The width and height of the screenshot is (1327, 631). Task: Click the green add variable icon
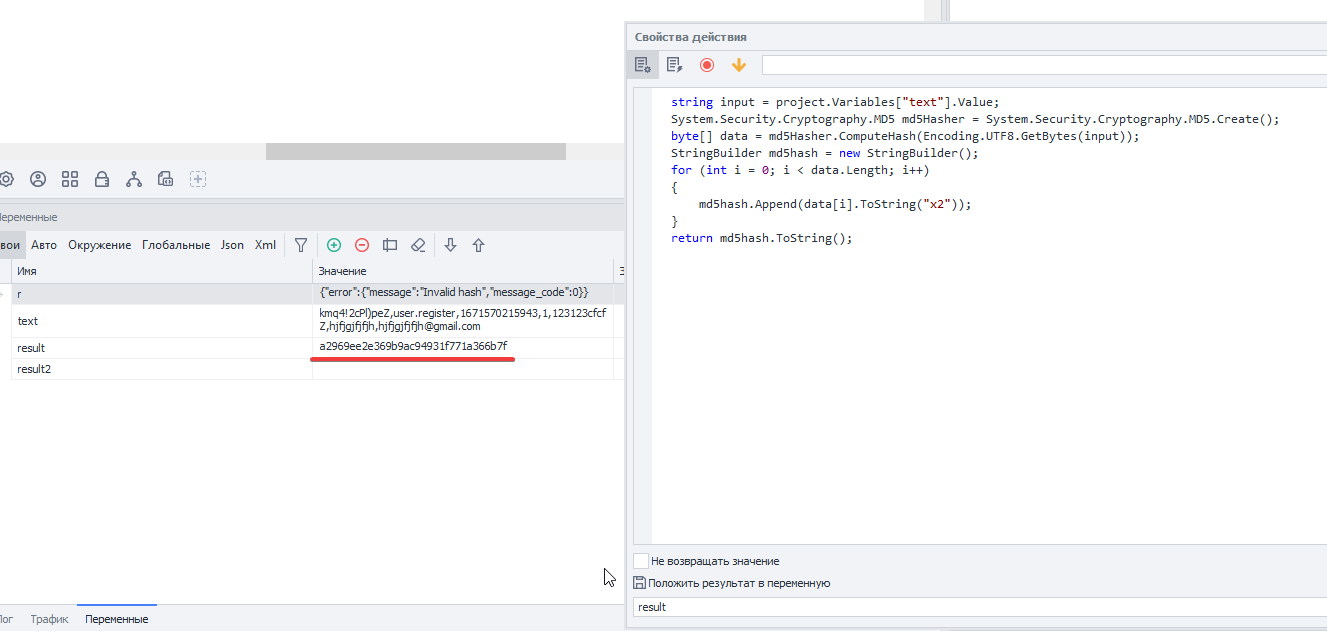[334, 245]
